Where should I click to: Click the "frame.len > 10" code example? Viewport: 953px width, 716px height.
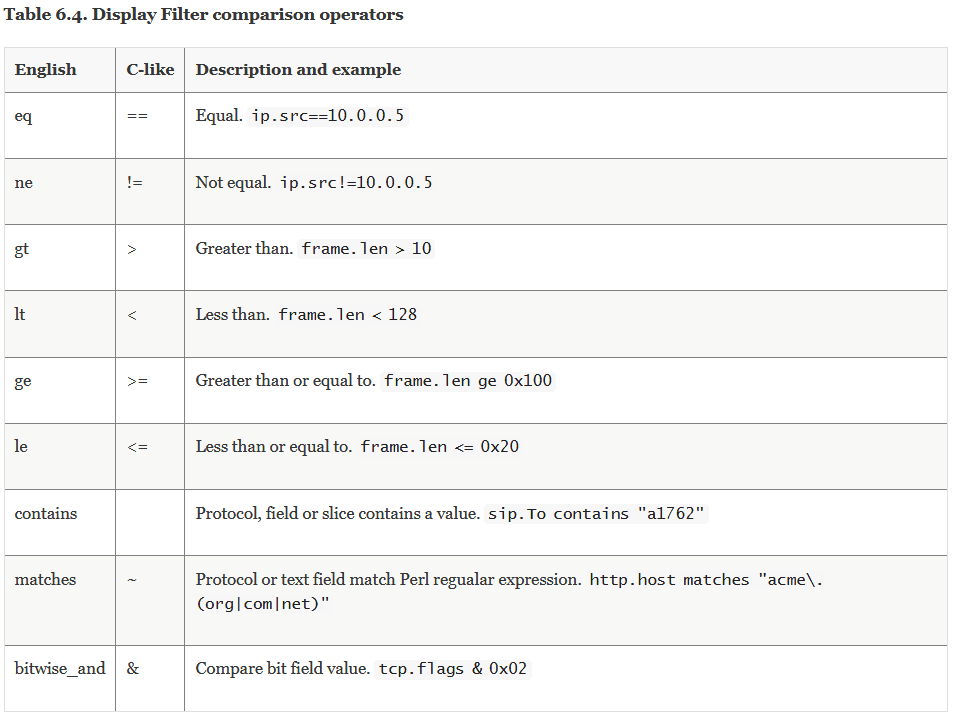pyautogui.click(x=367, y=249)
